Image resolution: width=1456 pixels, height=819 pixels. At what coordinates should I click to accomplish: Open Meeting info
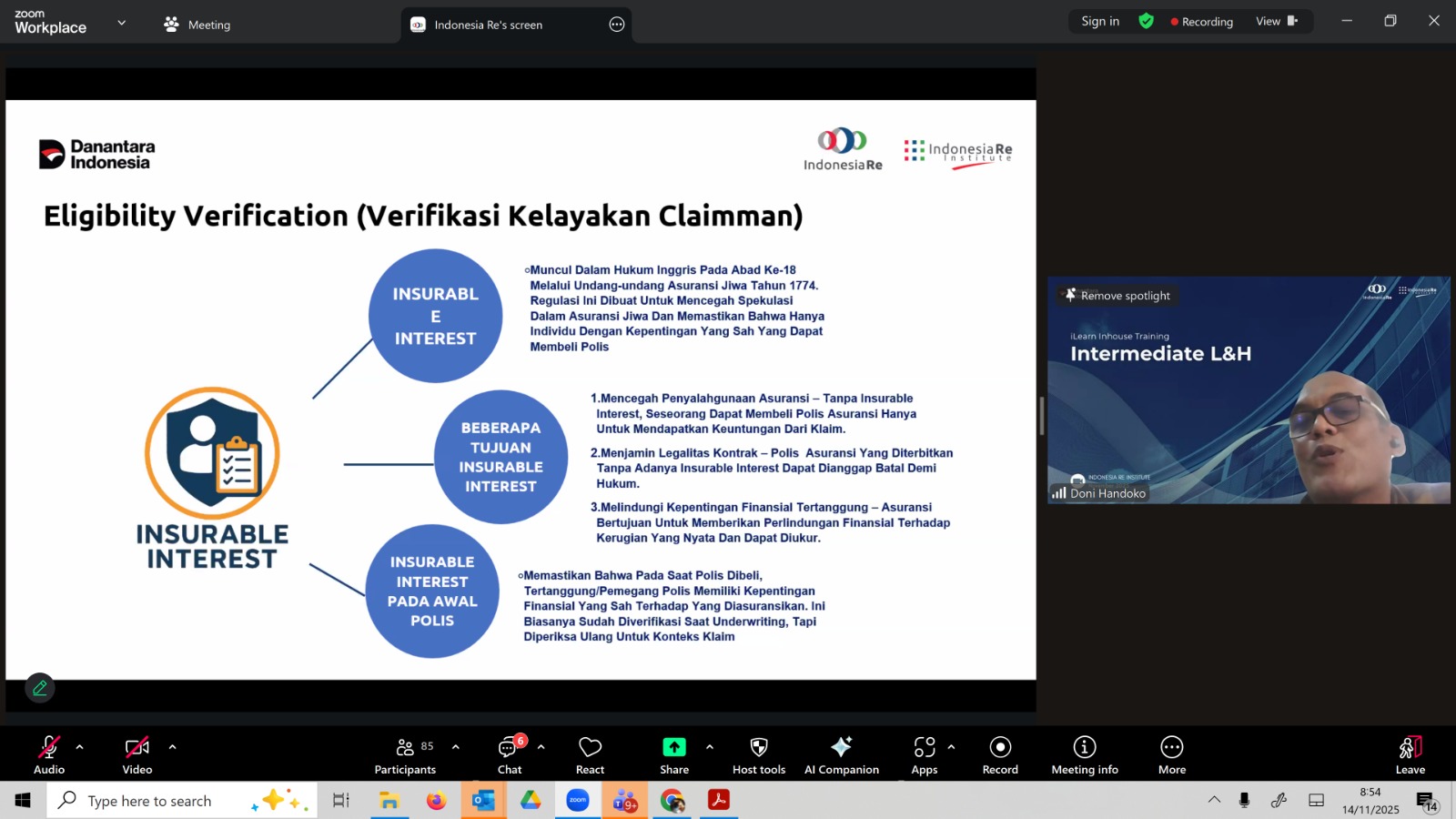coord(1084,754)
